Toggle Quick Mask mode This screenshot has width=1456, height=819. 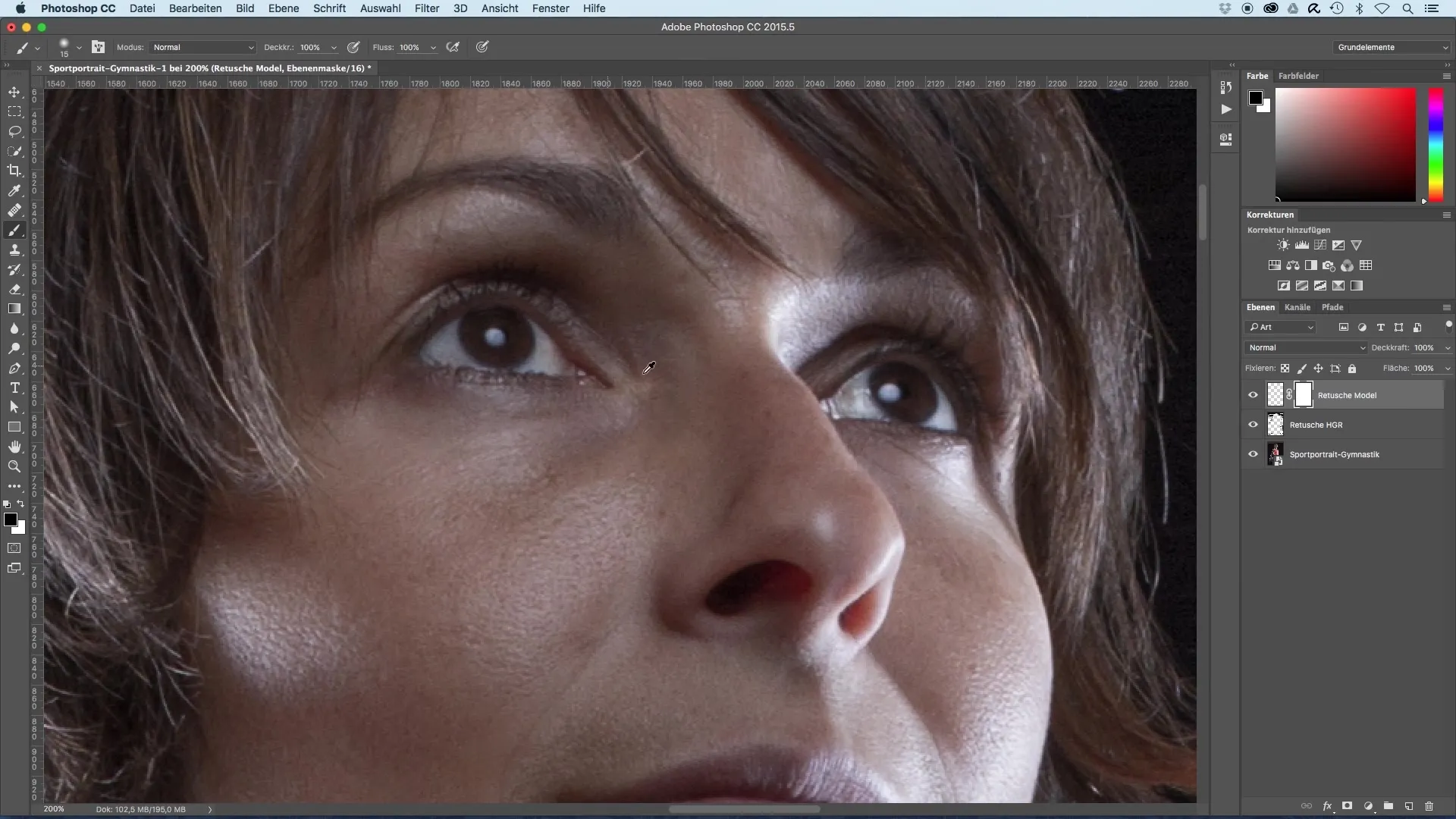[14, 548]
